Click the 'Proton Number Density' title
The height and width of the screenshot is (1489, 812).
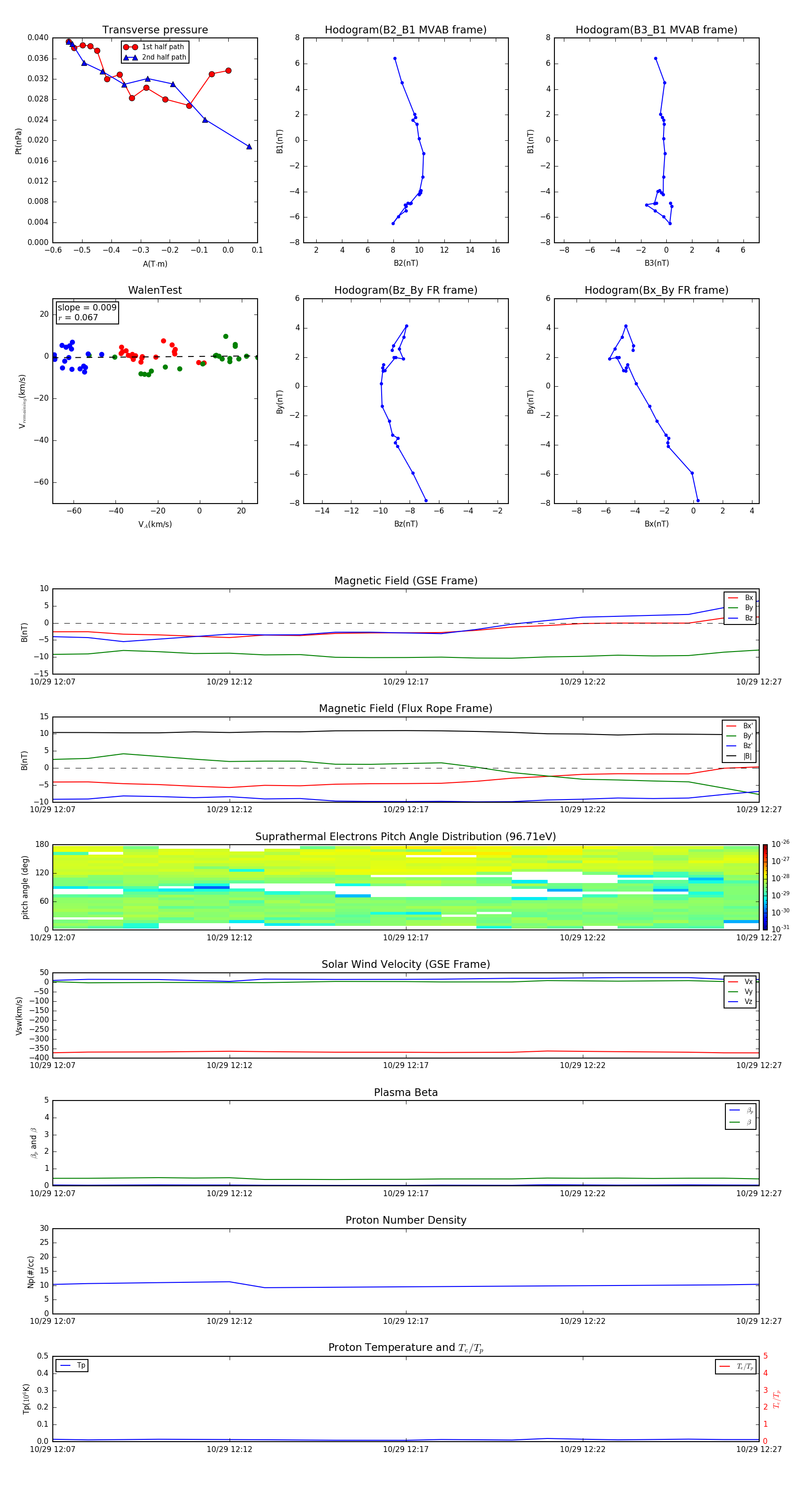(406, 1220)
